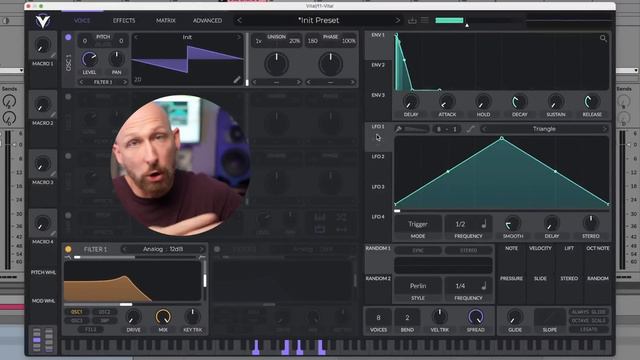The image size is (640, 360).
Task: Click the edit icon on the MACRO 2 knob
Action: [x=53, y=115]
